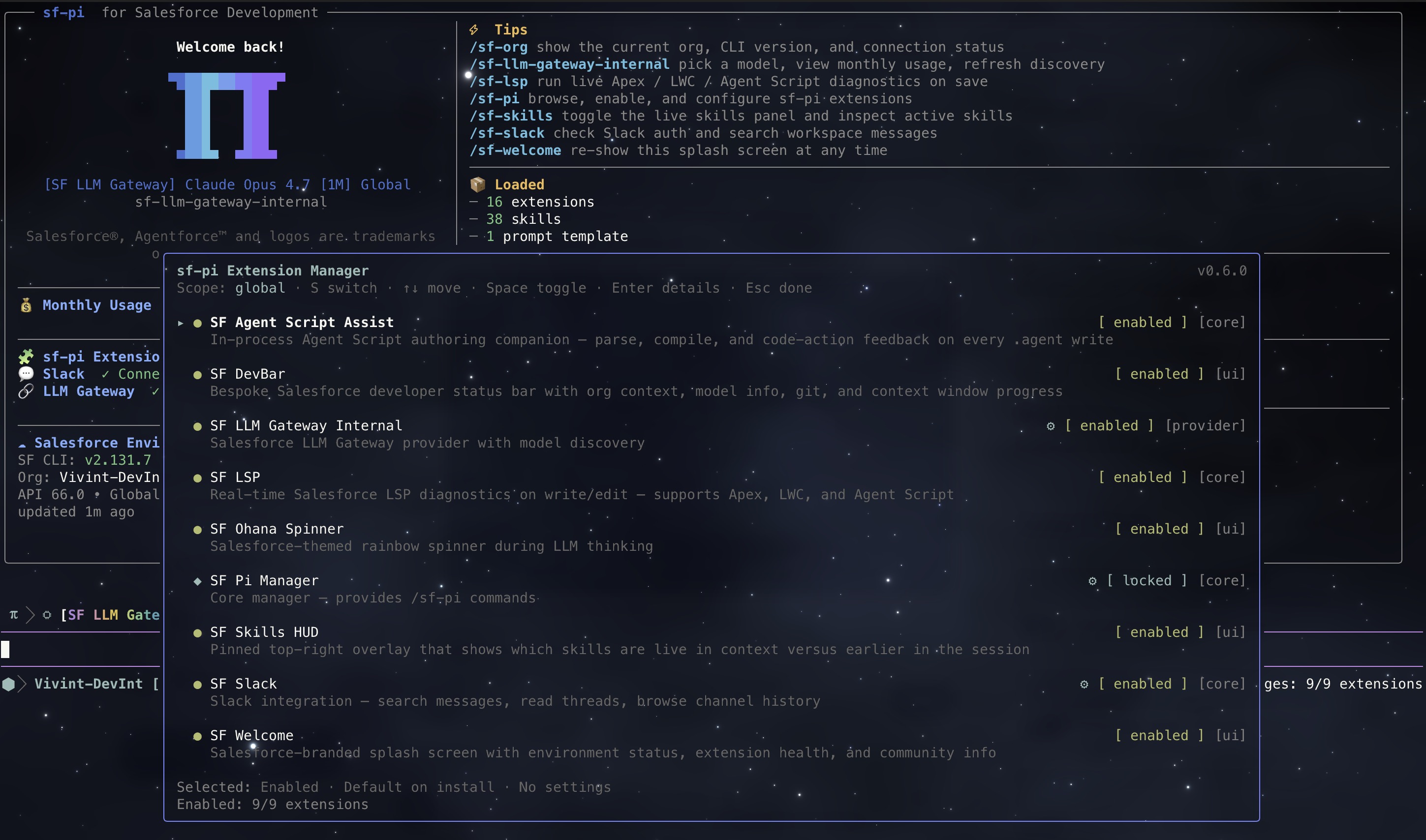This screenshot has height=840, width=1426.
Task: Expand the selected SF Agent Script Assist arrow
Action: point(181,323)
